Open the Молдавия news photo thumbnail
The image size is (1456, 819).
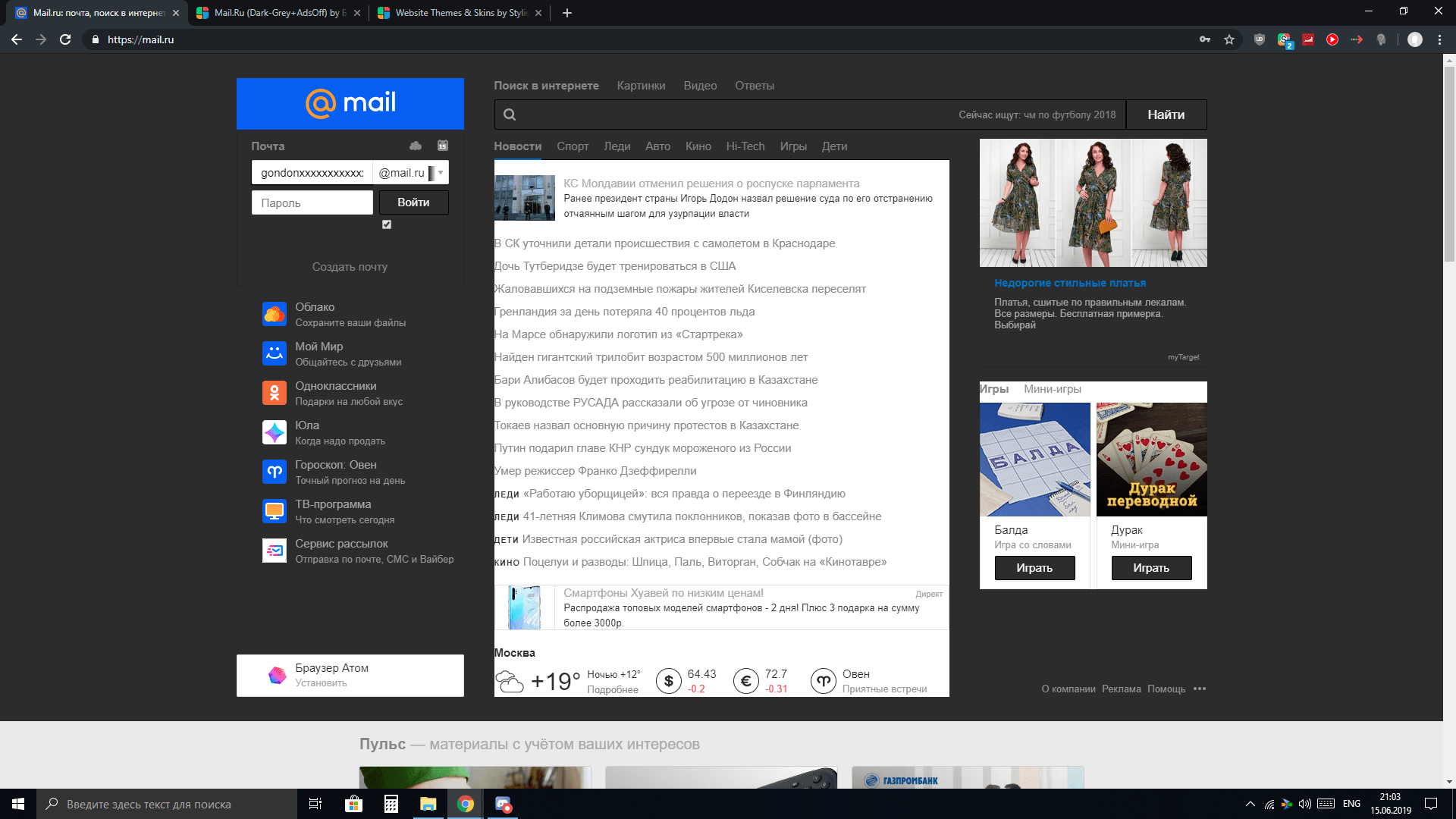[x=525, y=198]
